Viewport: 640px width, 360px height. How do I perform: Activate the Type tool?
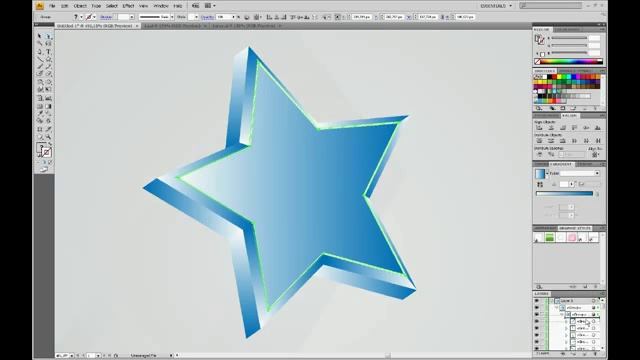[x=49, y=52]
